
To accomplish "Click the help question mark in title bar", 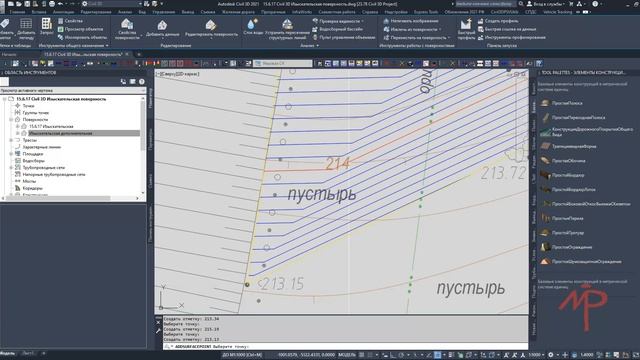I will click(595, 4).
